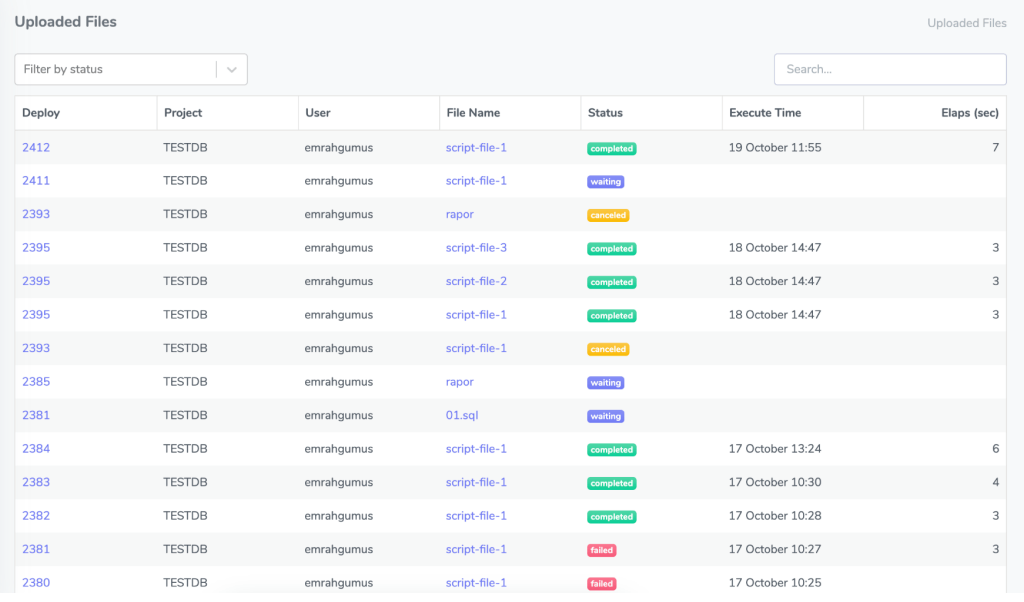Viewport: 1024px width, 602px height.
Task: Click the canceled badge in the rapor row
Action: coord(608,215)
